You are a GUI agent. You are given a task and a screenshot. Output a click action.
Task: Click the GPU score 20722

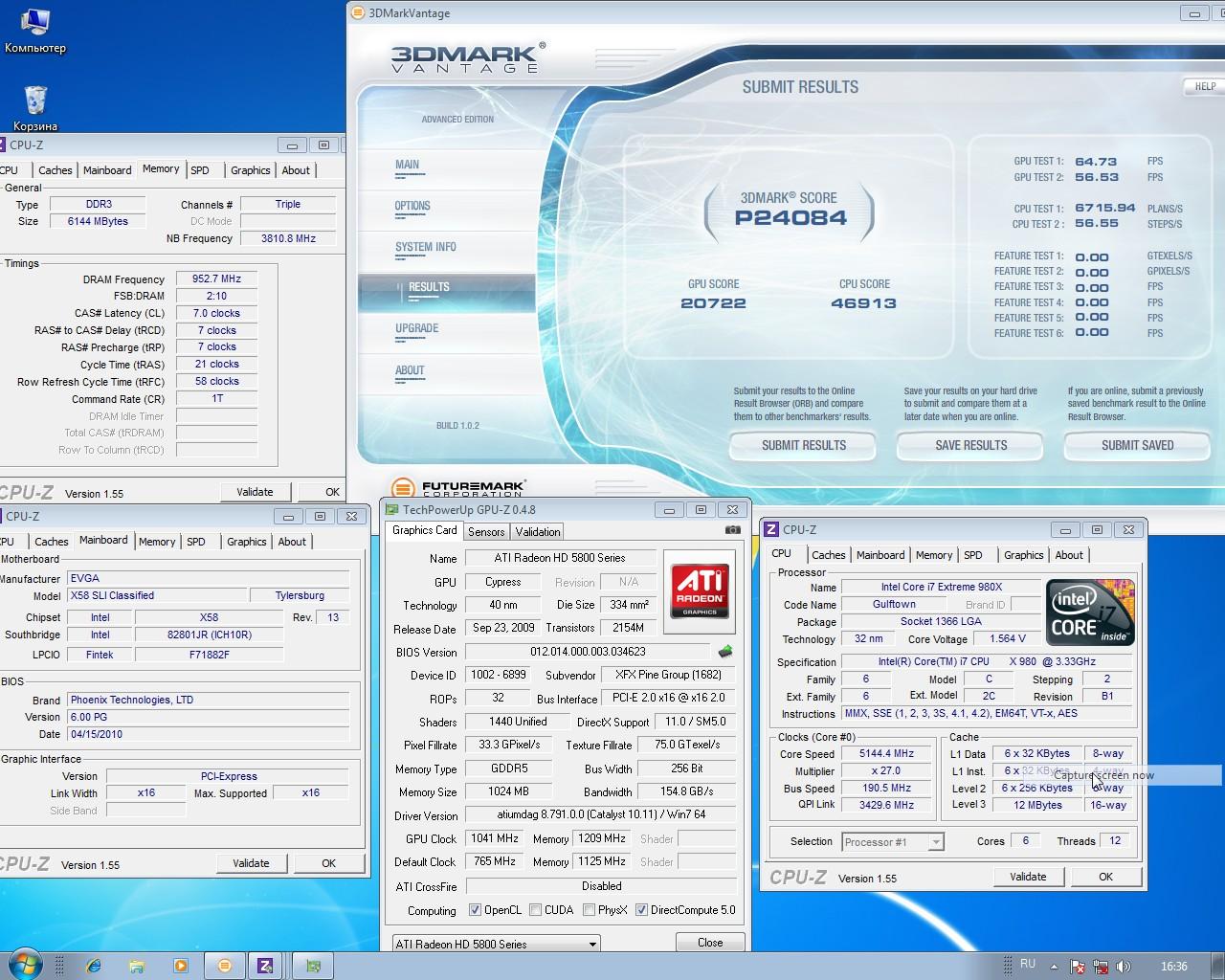713,303
